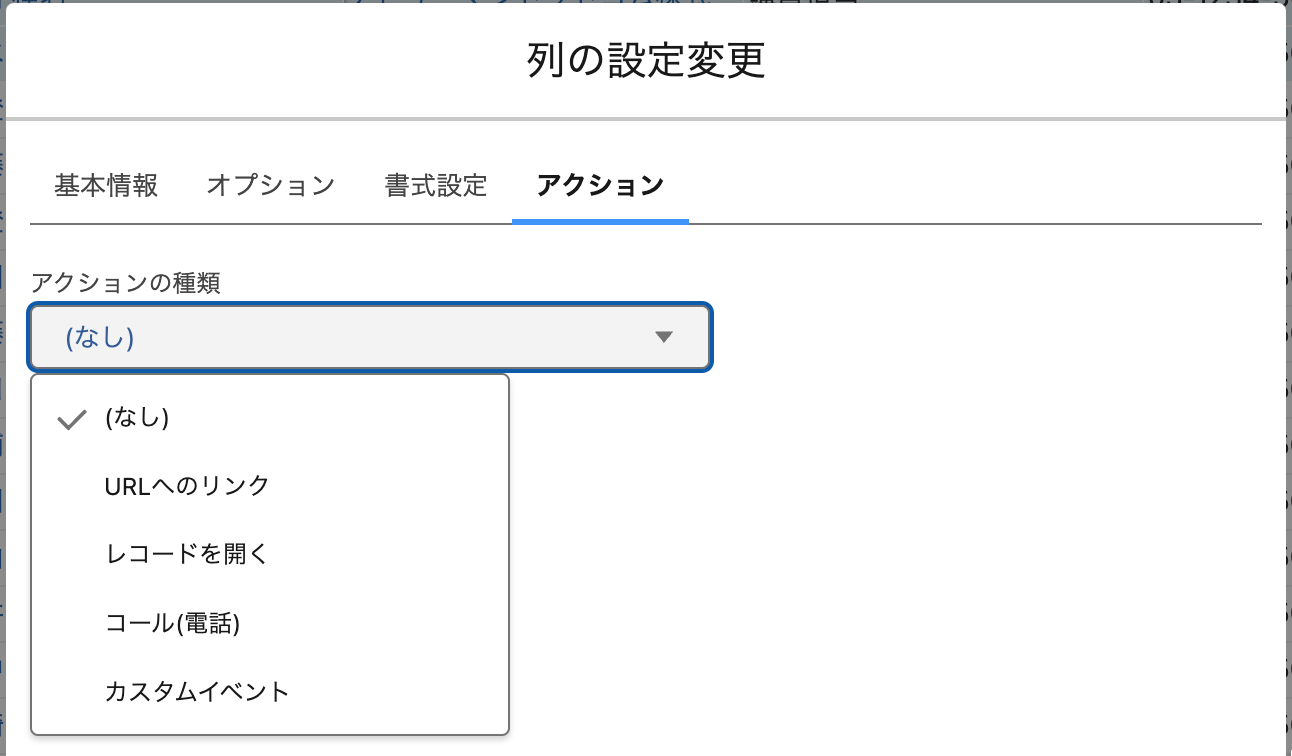Switch to the 基本情報 tab
This screenshot has width=1292, height=756.
tap(106, 186)
